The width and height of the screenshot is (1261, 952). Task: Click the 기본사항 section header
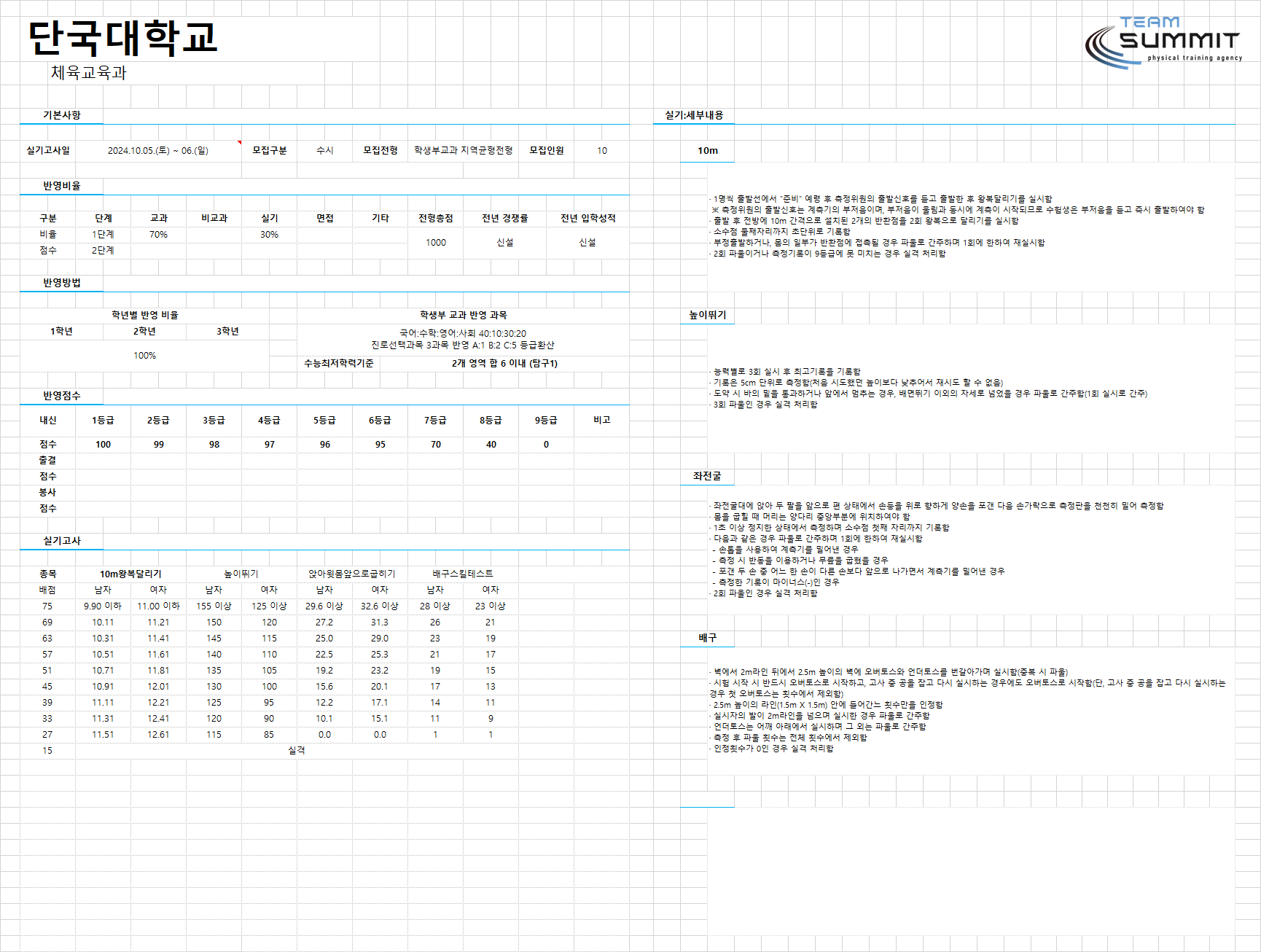61,115
